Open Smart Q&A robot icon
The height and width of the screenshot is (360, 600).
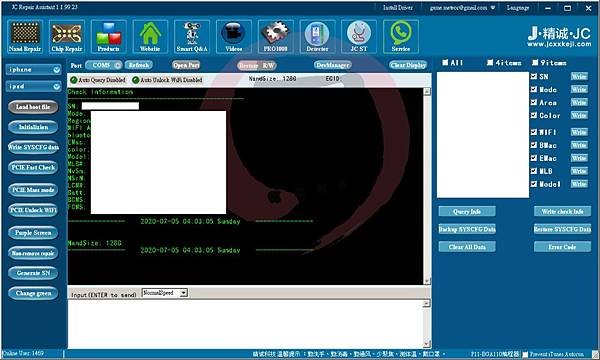pos(192,37)
